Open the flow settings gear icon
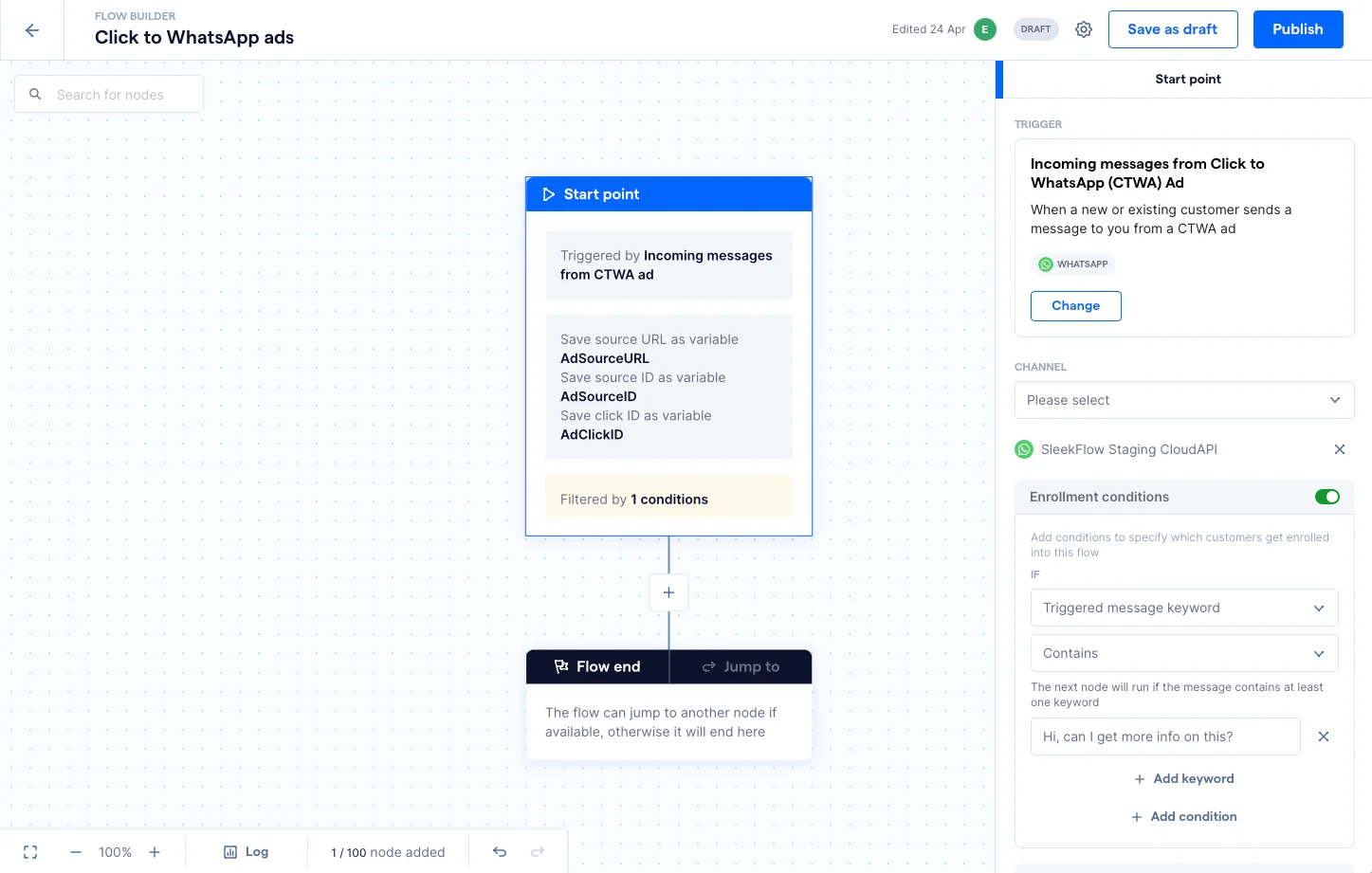This screenshot has height=873, width=1372. [x=1084, y=29]
